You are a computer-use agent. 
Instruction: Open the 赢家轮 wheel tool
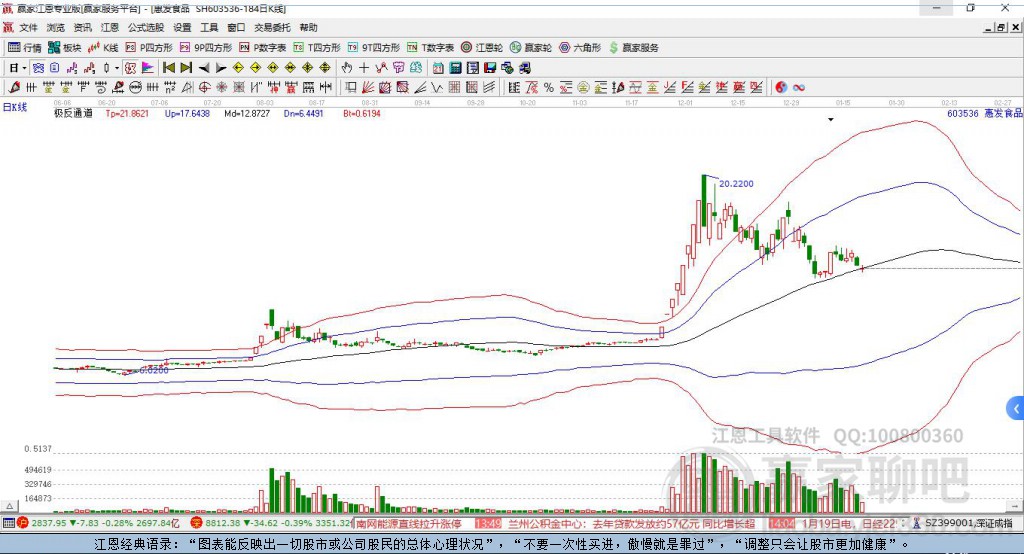pyautogui.click(x=531, y=48)
